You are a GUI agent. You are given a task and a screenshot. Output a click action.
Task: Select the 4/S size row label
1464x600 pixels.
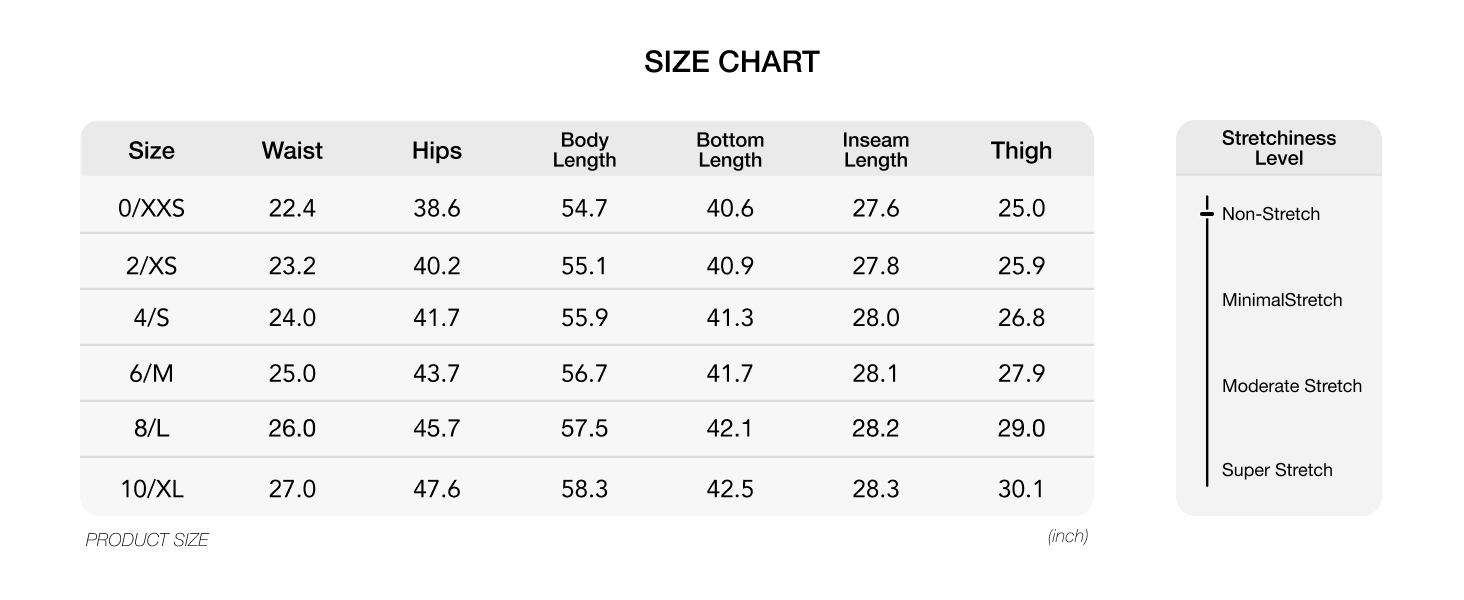(151, 317)
